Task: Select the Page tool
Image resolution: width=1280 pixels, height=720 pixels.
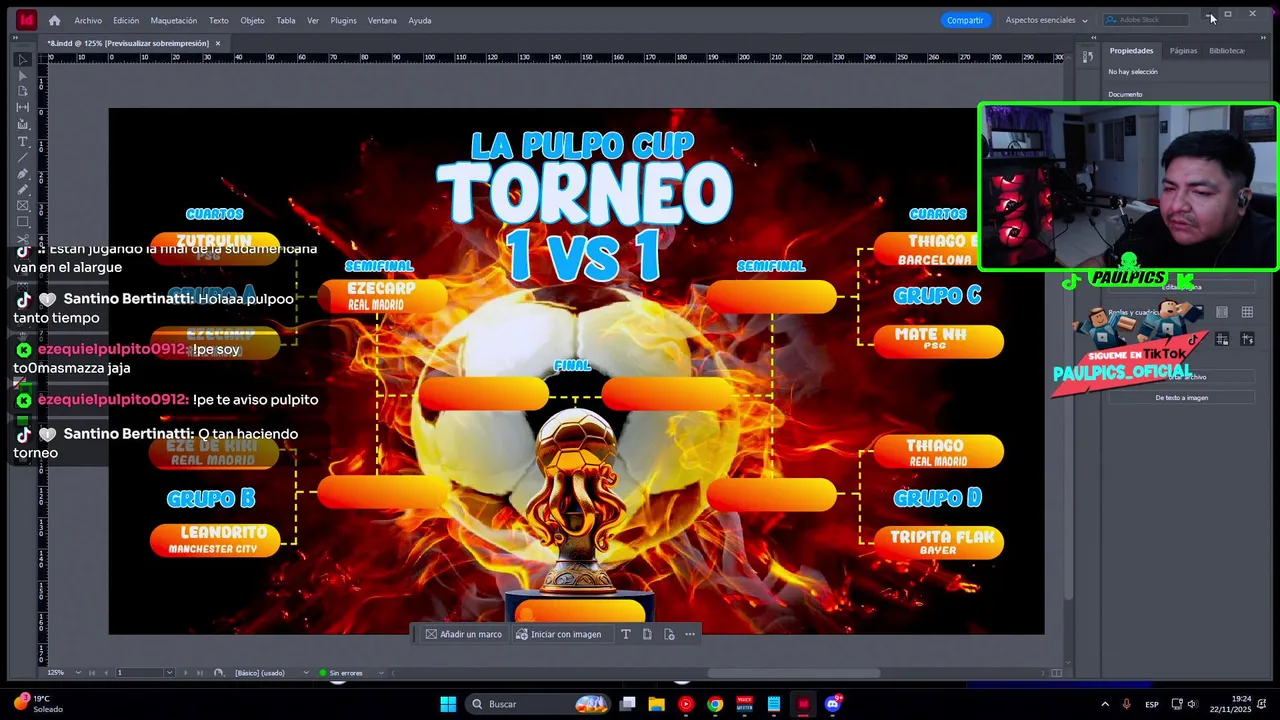Action: [x=22, y=91]
